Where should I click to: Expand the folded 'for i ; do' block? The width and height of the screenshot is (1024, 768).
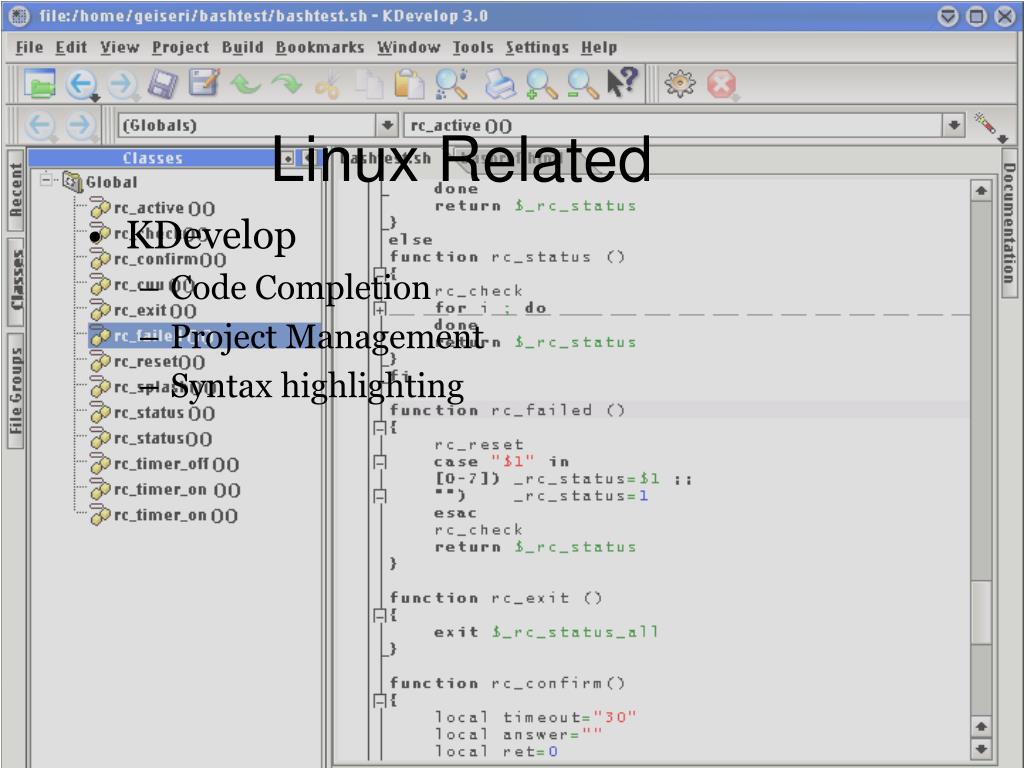(x=379, y=309)
